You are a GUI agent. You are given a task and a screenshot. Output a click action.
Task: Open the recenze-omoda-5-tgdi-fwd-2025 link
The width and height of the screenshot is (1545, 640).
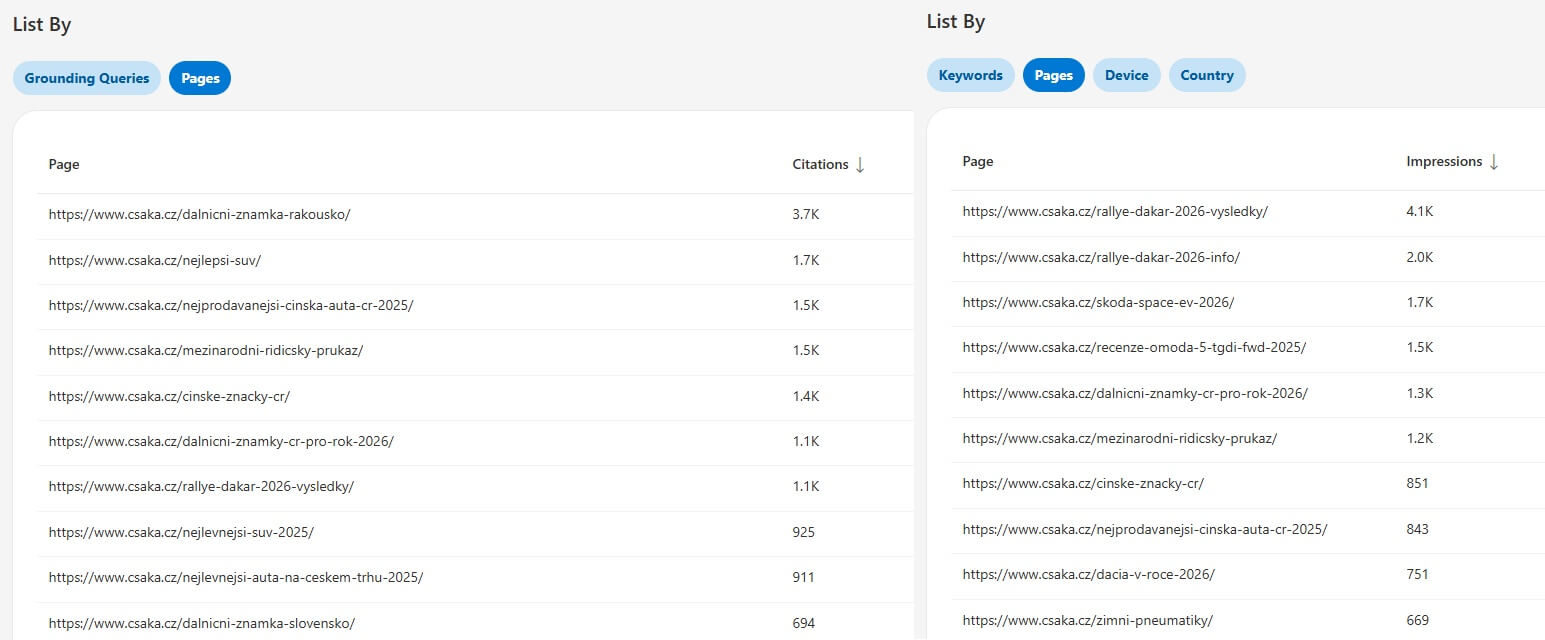pos(1134,347)
